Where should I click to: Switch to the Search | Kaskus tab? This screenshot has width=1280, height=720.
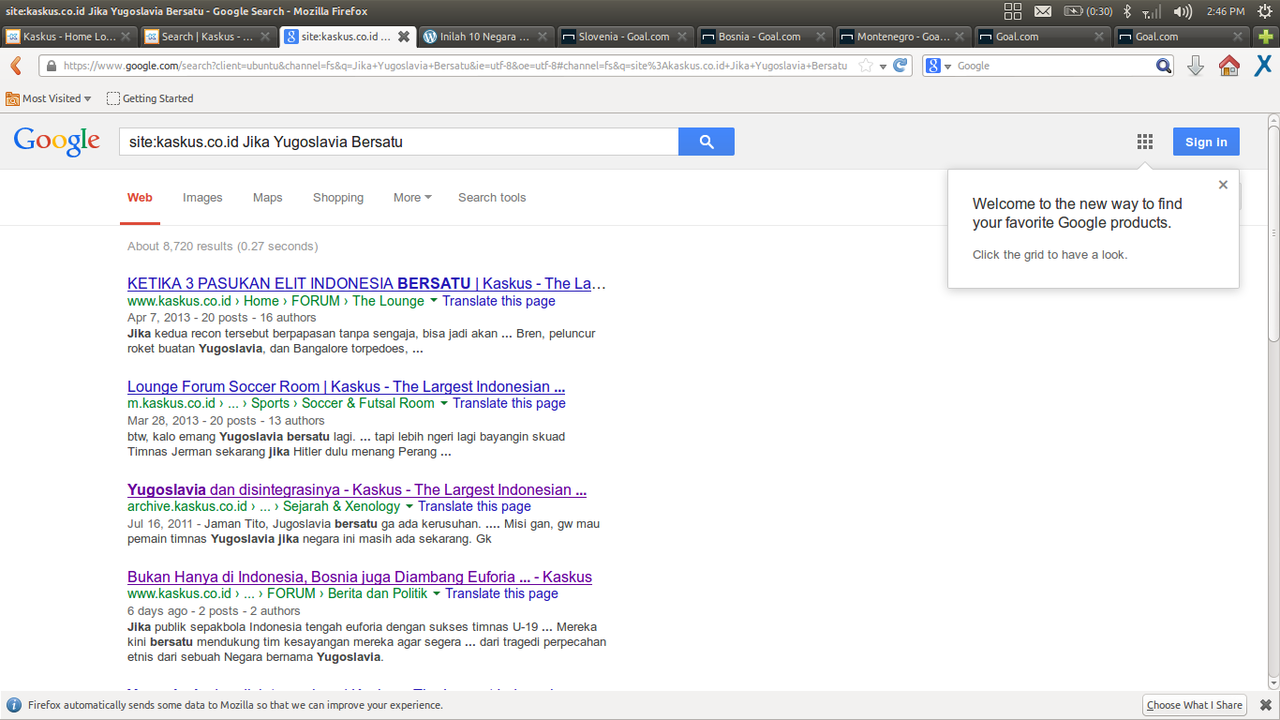(208, 37)
